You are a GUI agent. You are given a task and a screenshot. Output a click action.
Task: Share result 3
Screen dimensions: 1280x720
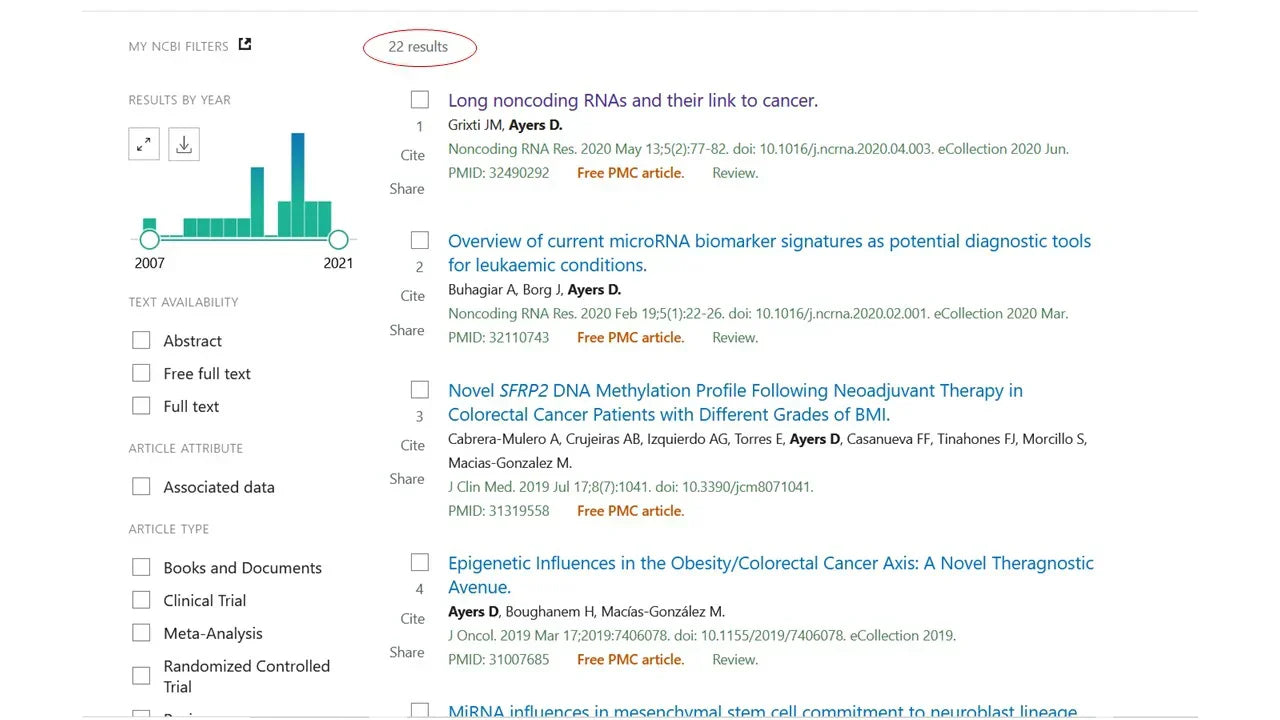point(407,479)
